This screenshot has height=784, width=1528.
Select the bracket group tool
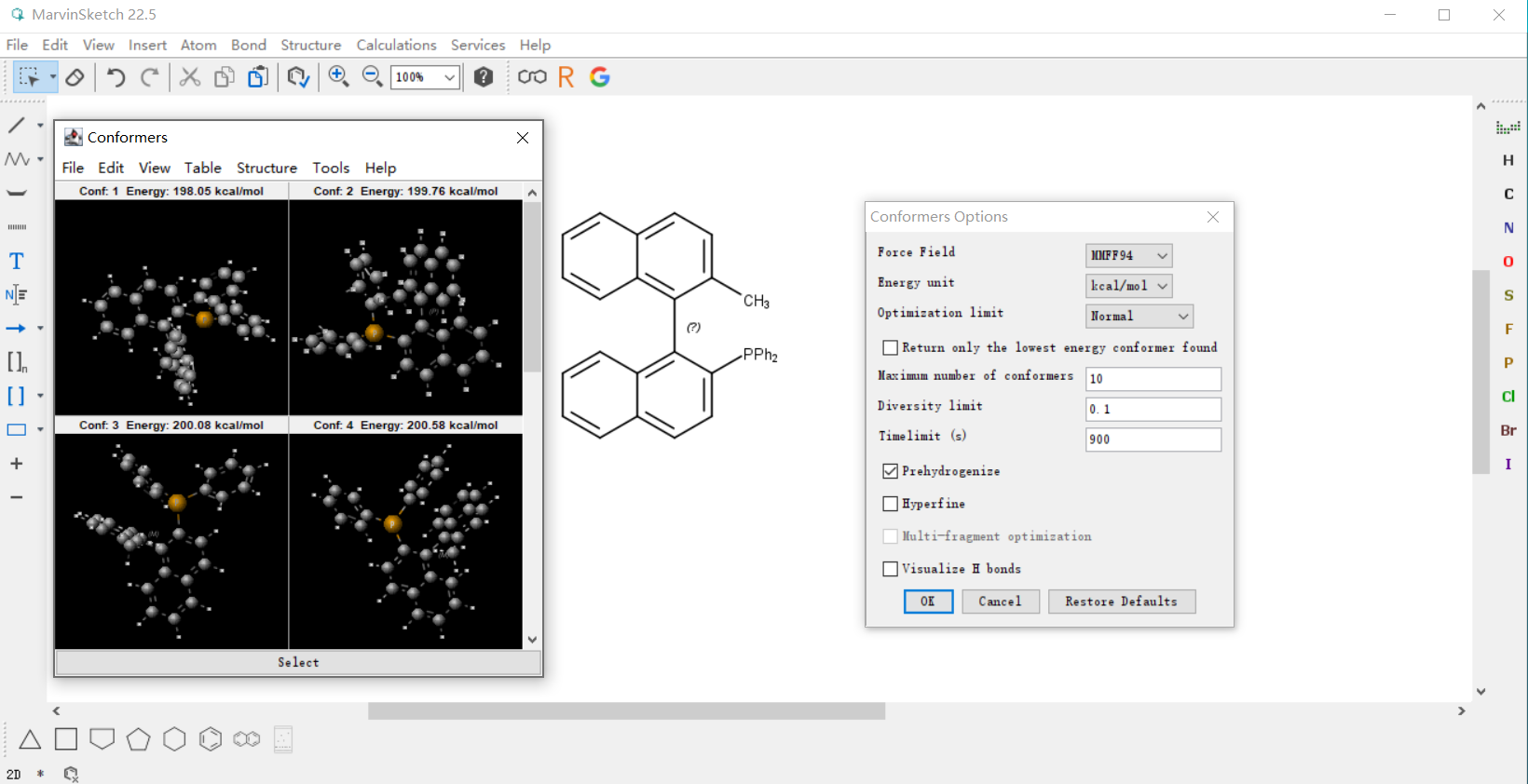coord(17,396)
